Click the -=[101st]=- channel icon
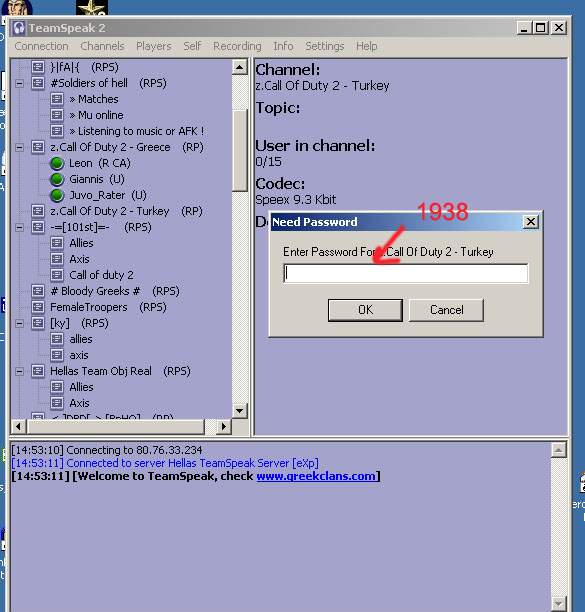This screenshot has height=612, width=585. [38, 227]
